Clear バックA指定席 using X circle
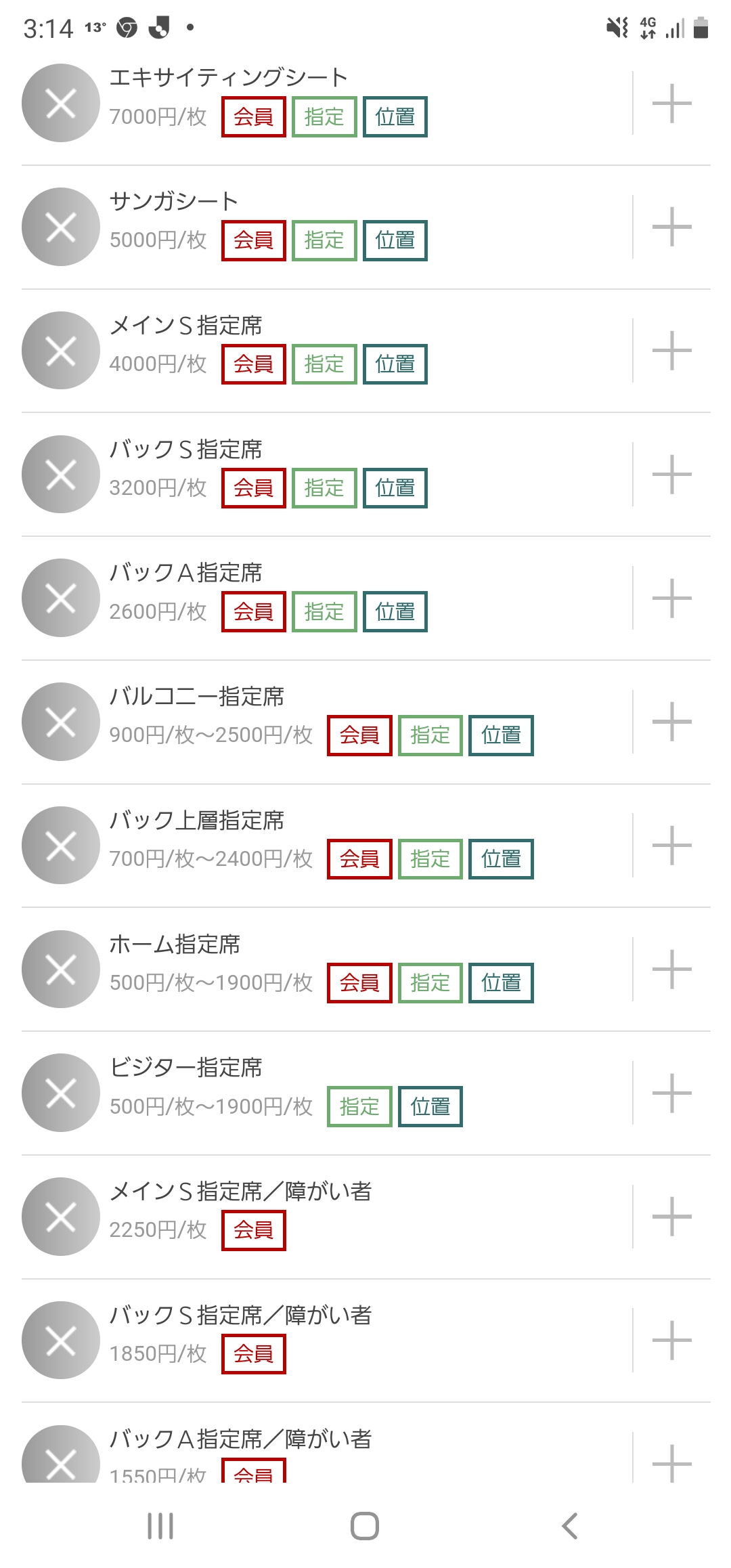Viewport: 731px width, 1568px height. 61,598
